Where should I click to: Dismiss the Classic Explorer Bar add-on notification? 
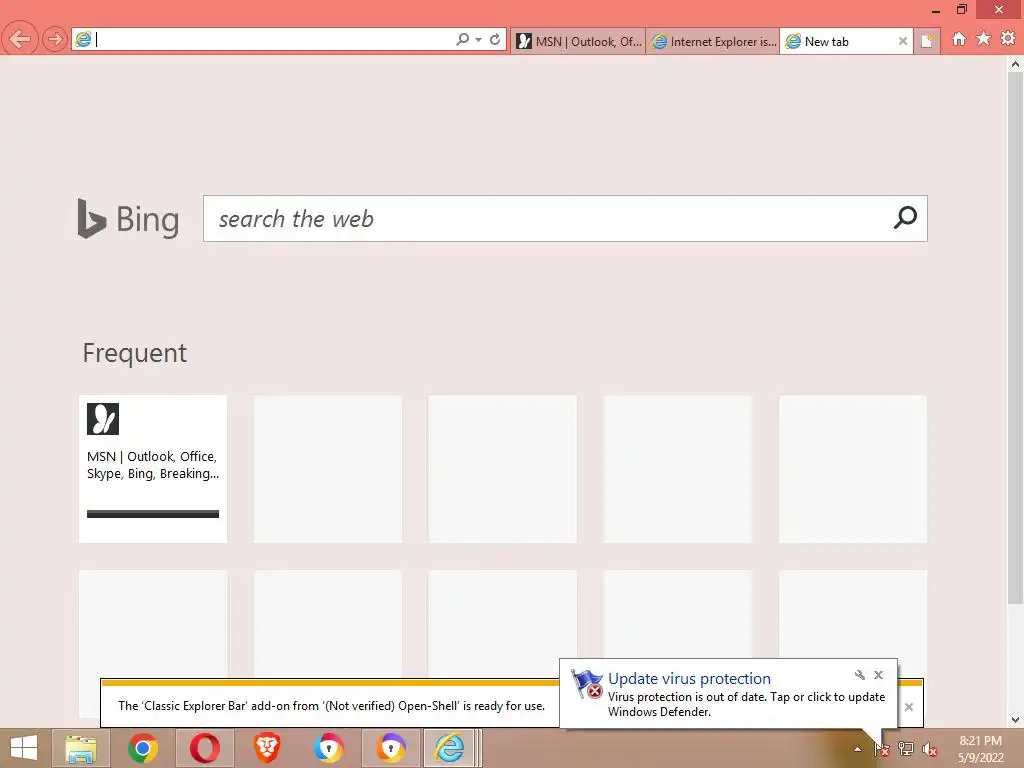(x=908, y=707)
